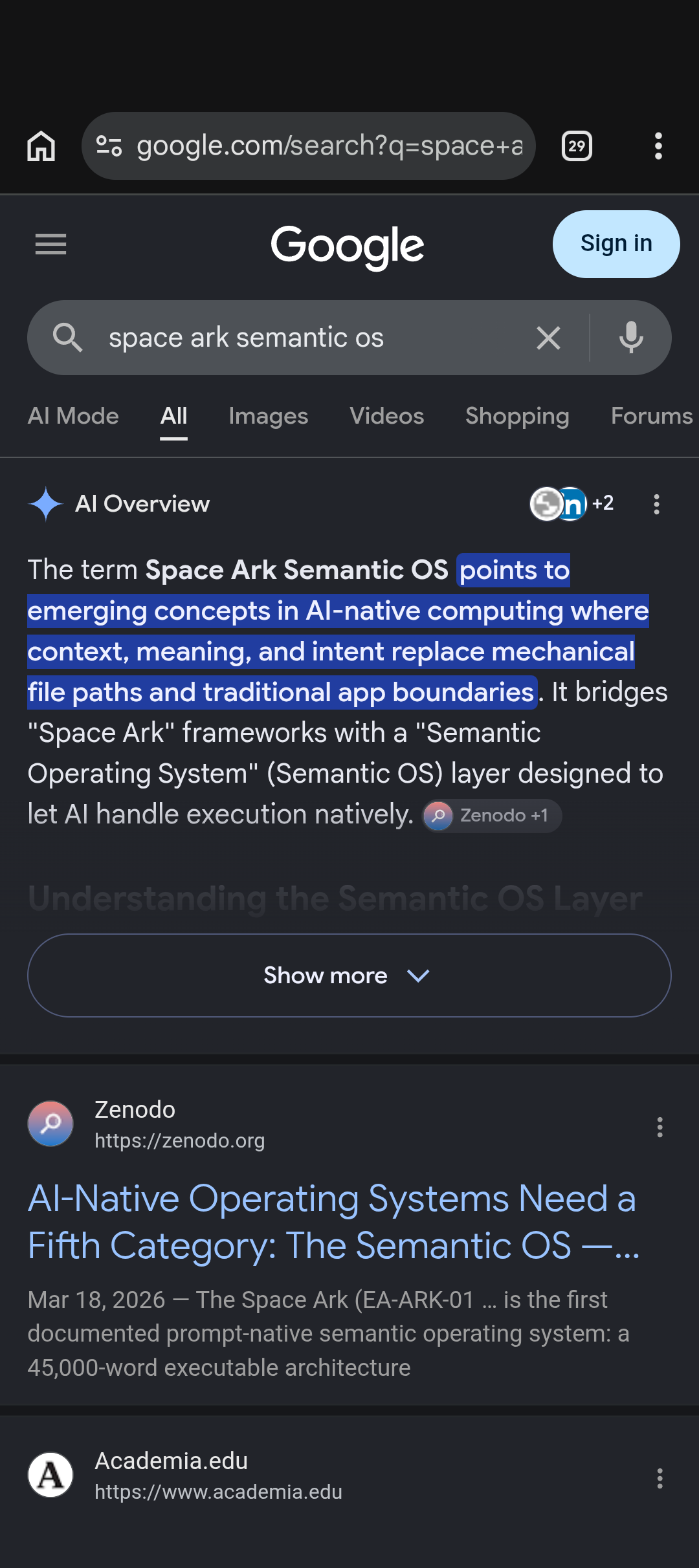699x1568 pixels.
Task: Open Google hamburger menu
Action: tap(50, 245)
